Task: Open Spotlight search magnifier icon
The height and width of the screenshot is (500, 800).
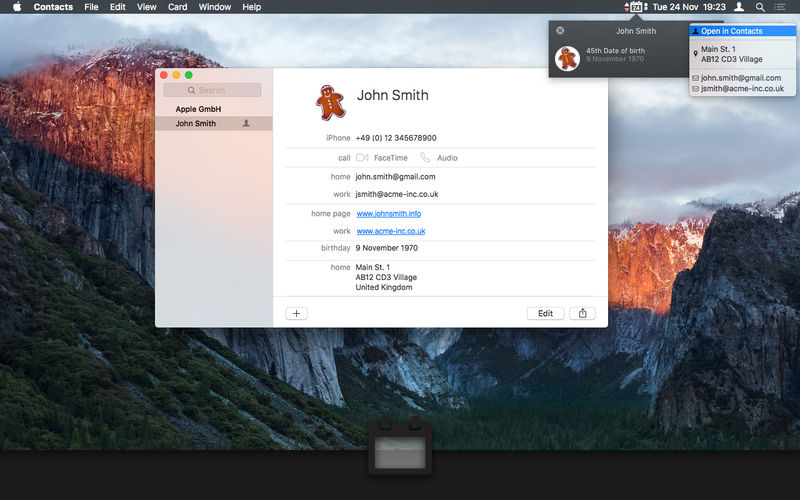Action: (760, 7)
